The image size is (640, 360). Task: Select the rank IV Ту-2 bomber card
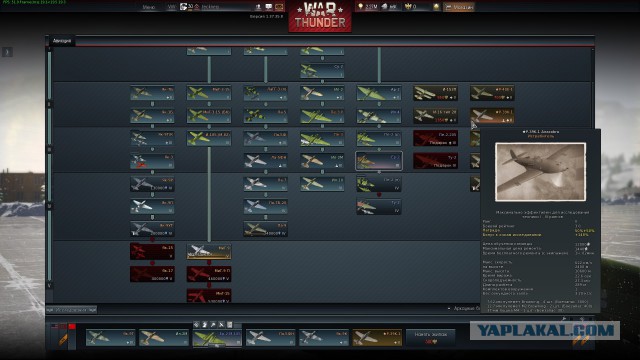pos(379,207)
